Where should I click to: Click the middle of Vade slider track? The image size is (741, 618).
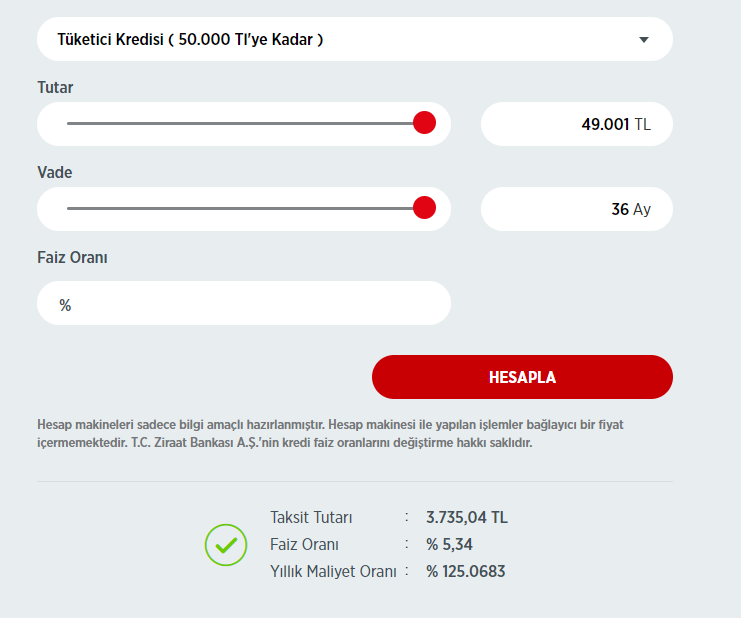pyautogui.click(x=245, y=208)
